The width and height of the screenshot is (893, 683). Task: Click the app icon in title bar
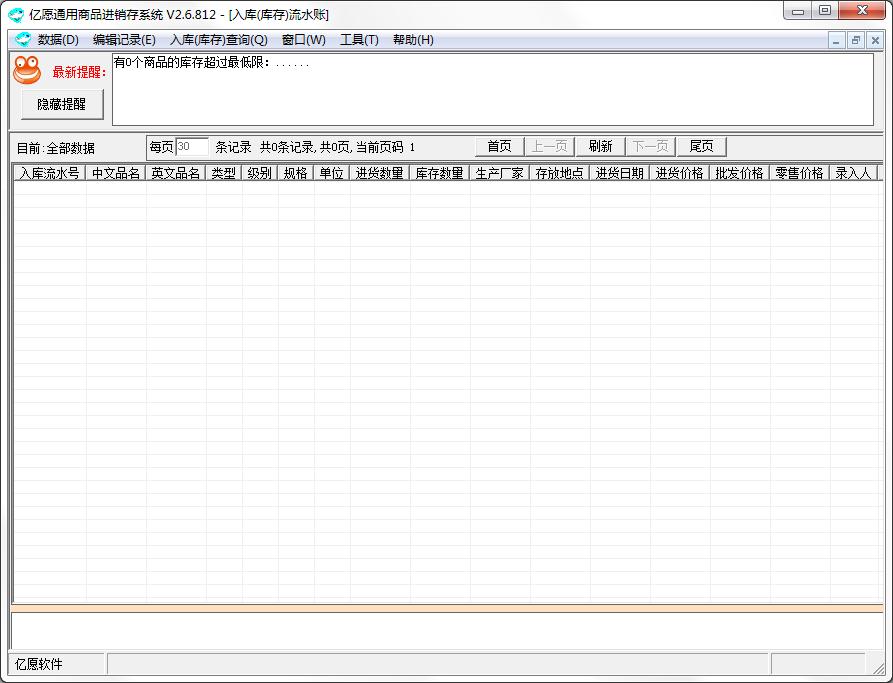(16, 14)
